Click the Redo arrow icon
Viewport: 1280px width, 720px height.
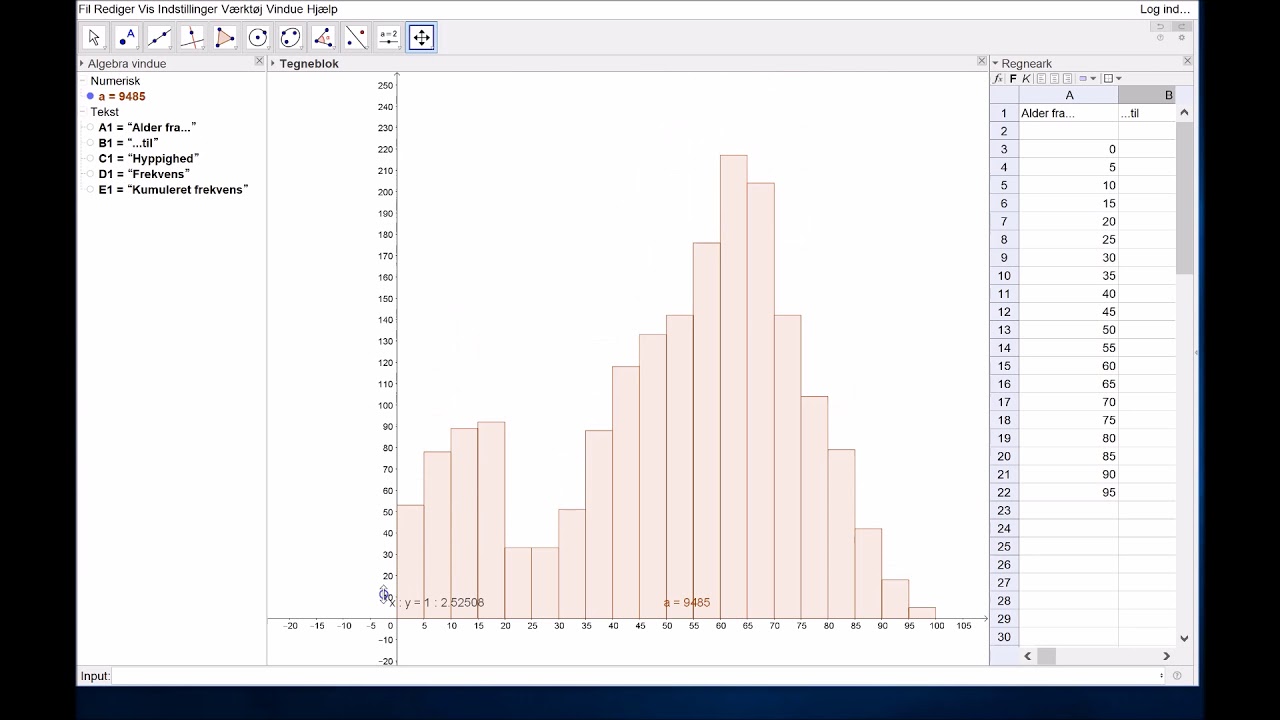pos(1182,26)
